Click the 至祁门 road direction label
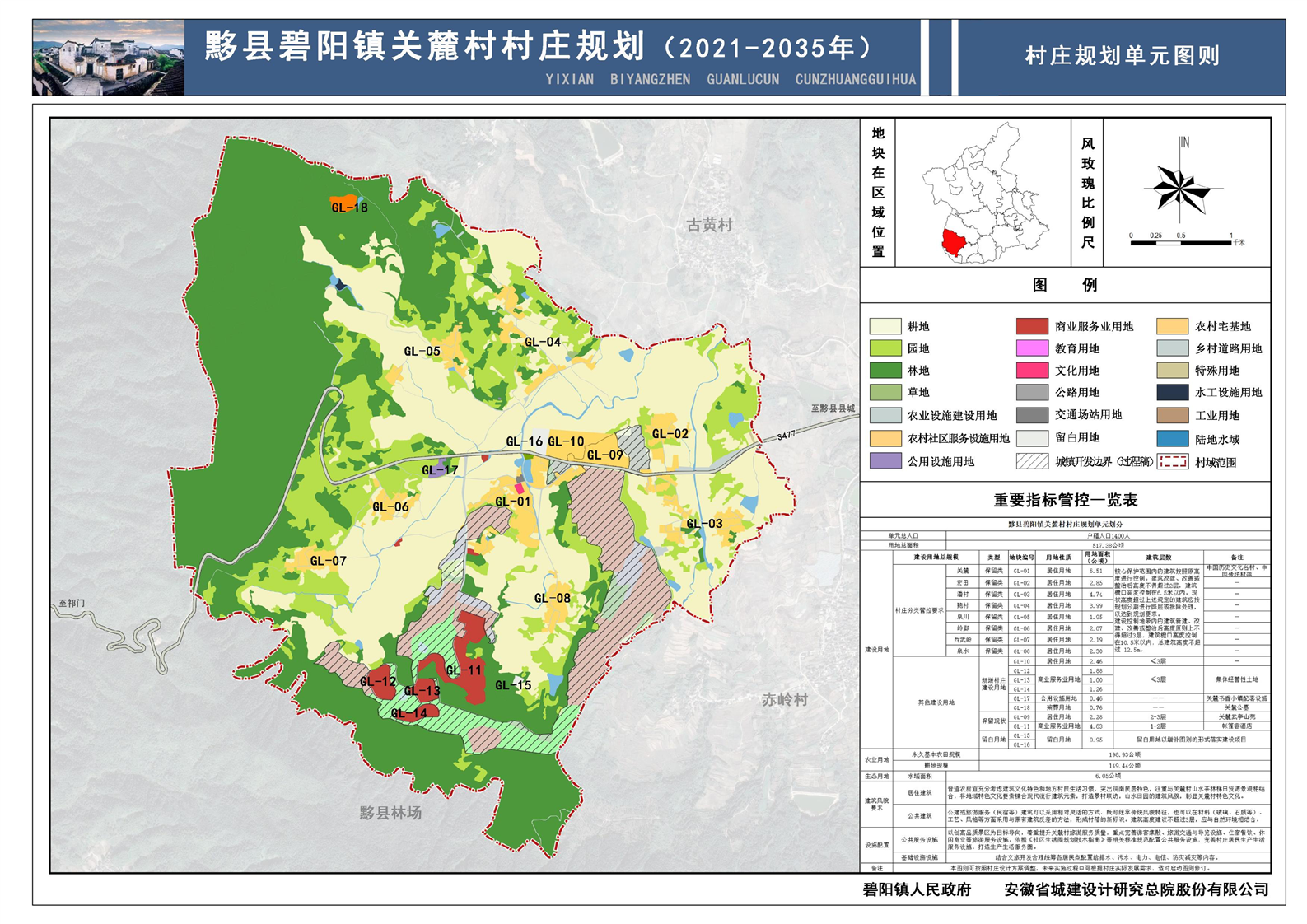 click(72, 604)
